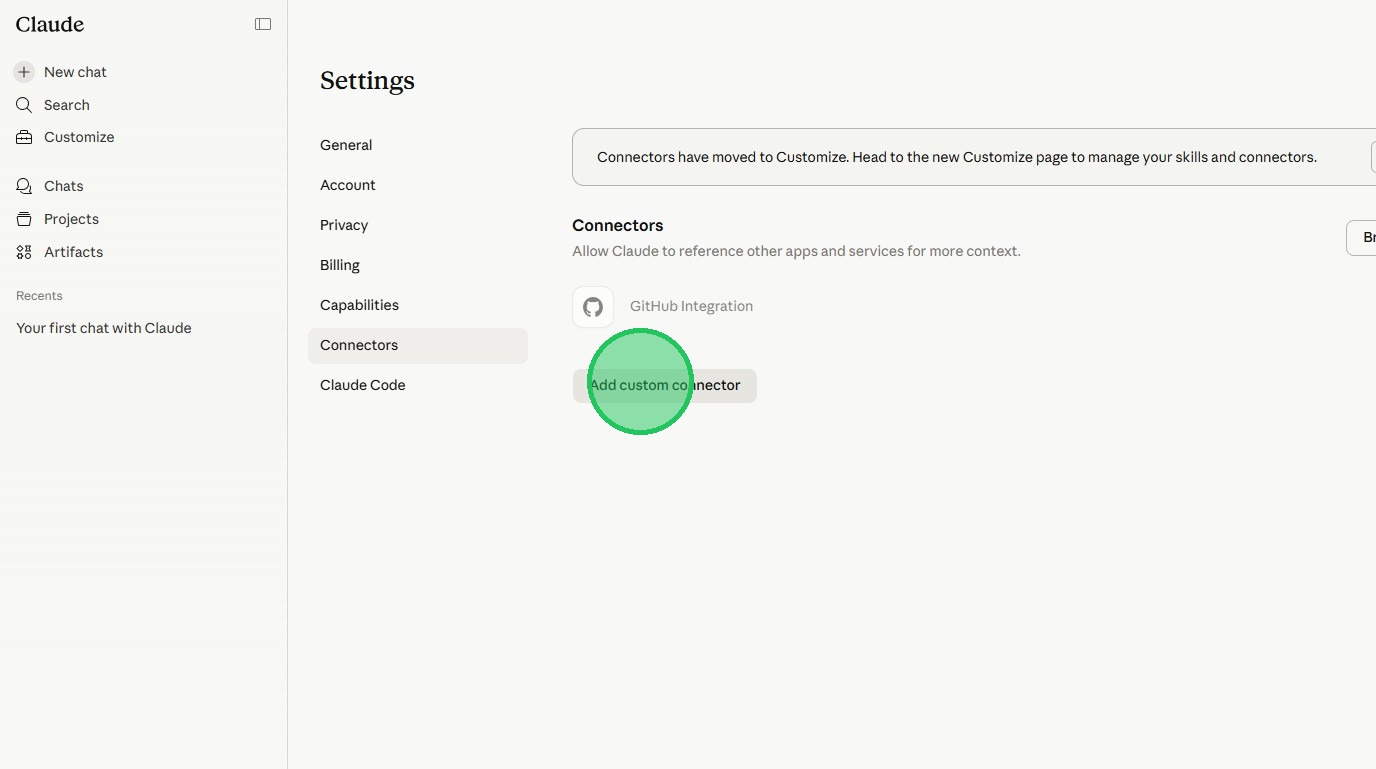Click the Projects folder icon

(24, 219)
